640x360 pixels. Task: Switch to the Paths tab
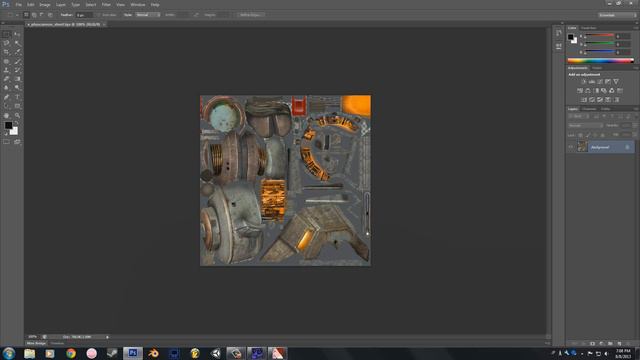point(605,109)
